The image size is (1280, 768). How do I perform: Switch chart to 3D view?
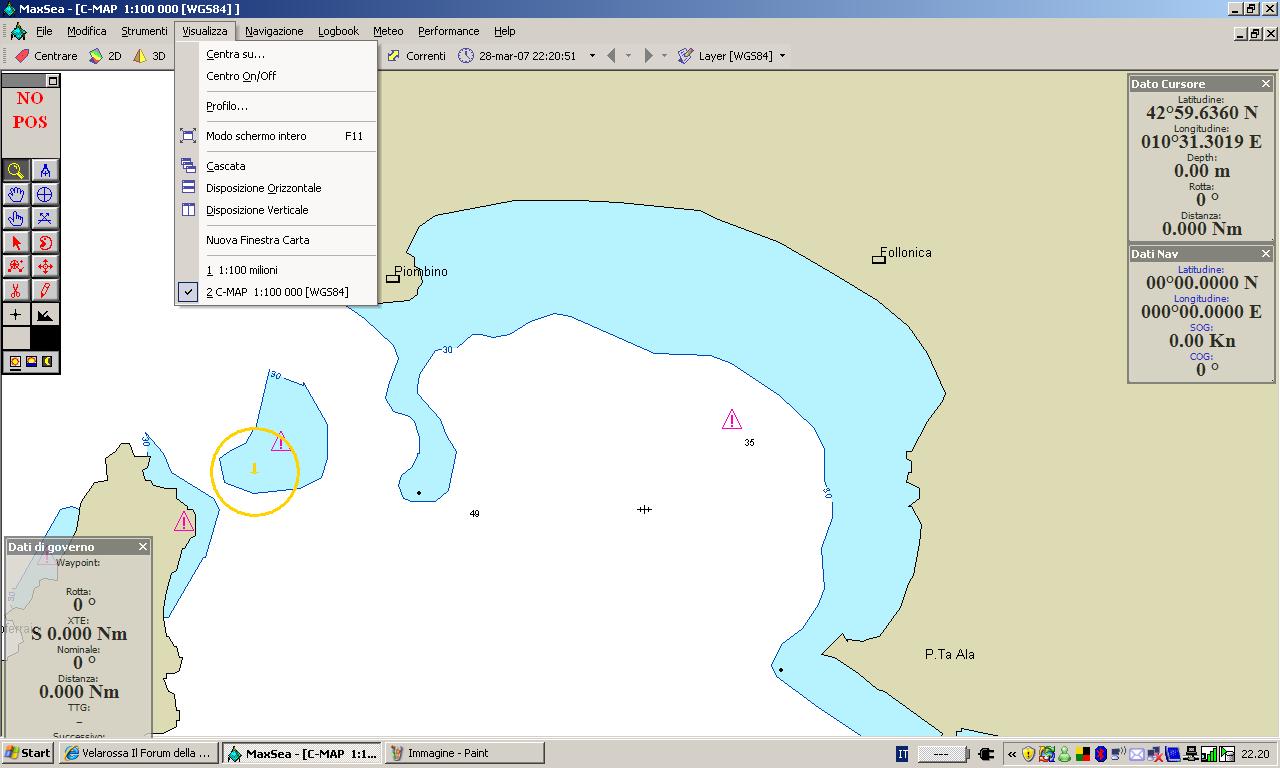(150, 56)
